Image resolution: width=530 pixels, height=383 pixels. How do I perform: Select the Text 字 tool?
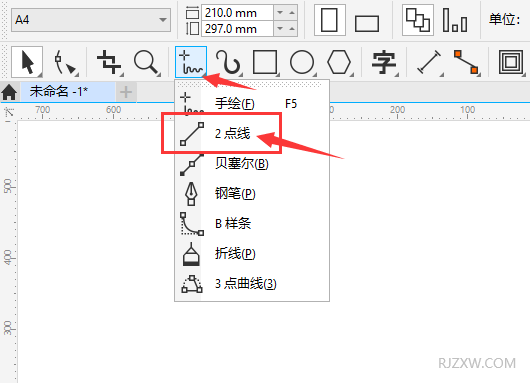[x=384, y=62]
